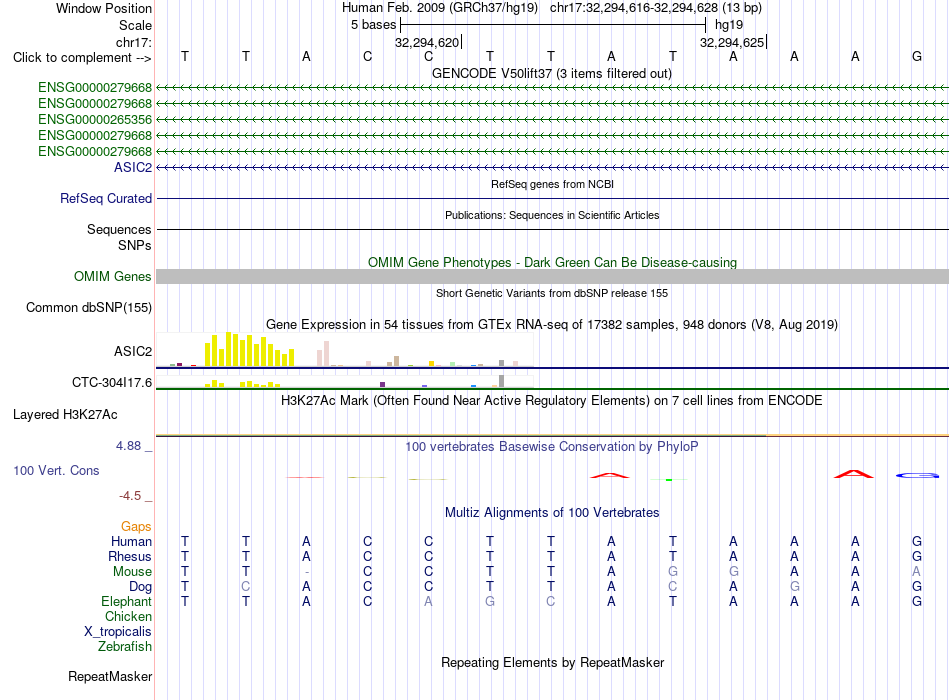Click the Dog species row label
Screen dimensions: 950x700
[141, 586]
